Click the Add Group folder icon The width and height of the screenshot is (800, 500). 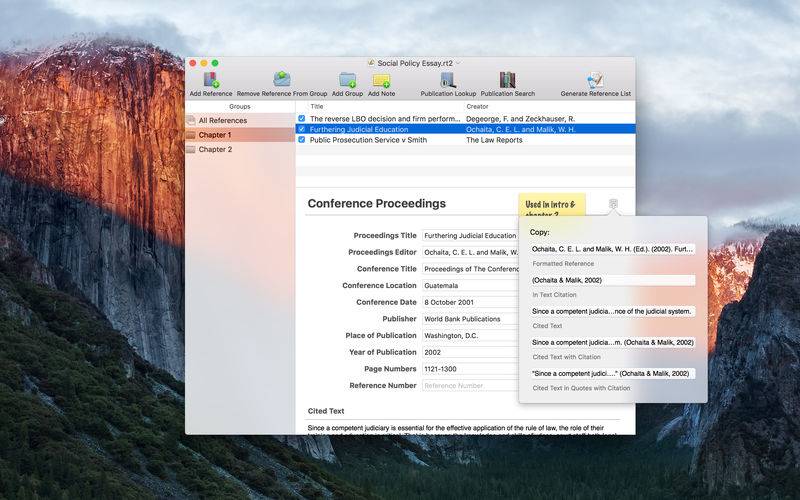(347, 80)
